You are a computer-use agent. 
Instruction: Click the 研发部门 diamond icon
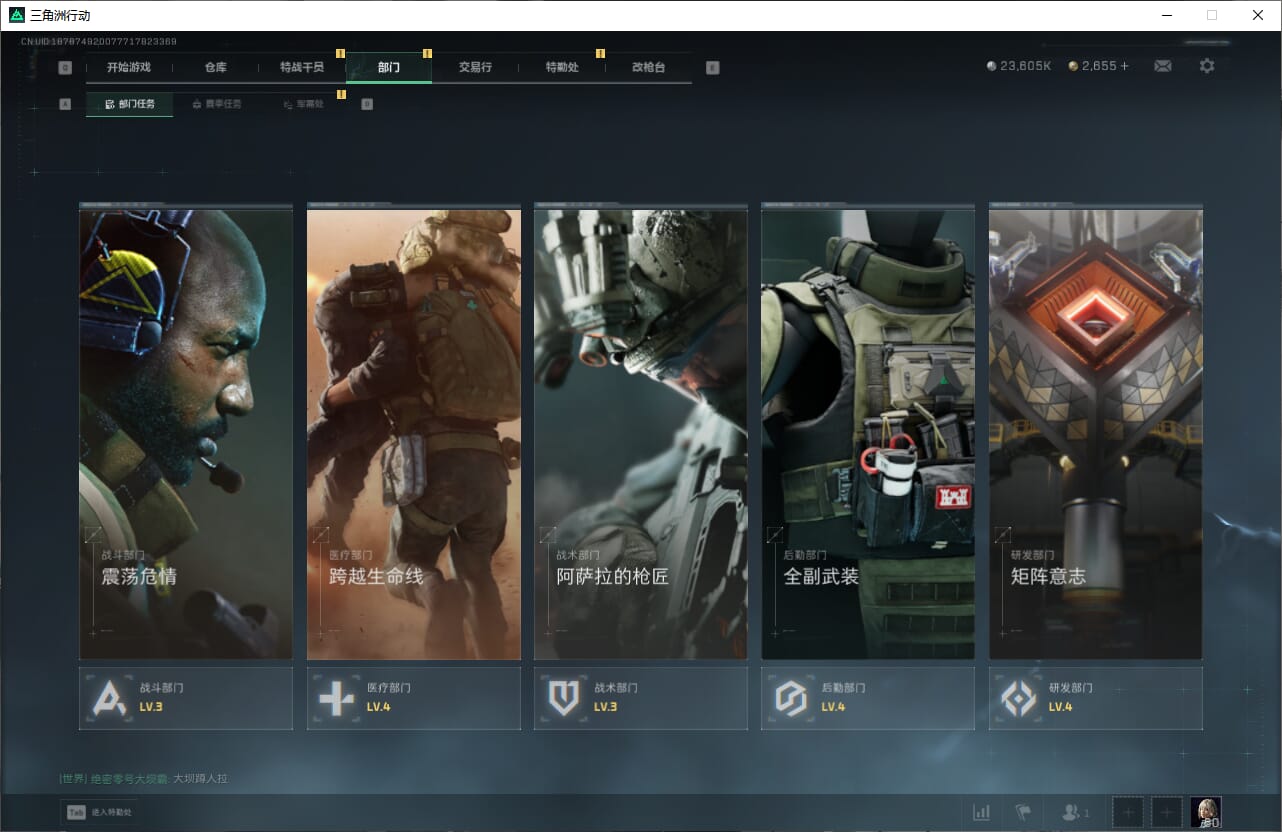[x=1019, y=698]
